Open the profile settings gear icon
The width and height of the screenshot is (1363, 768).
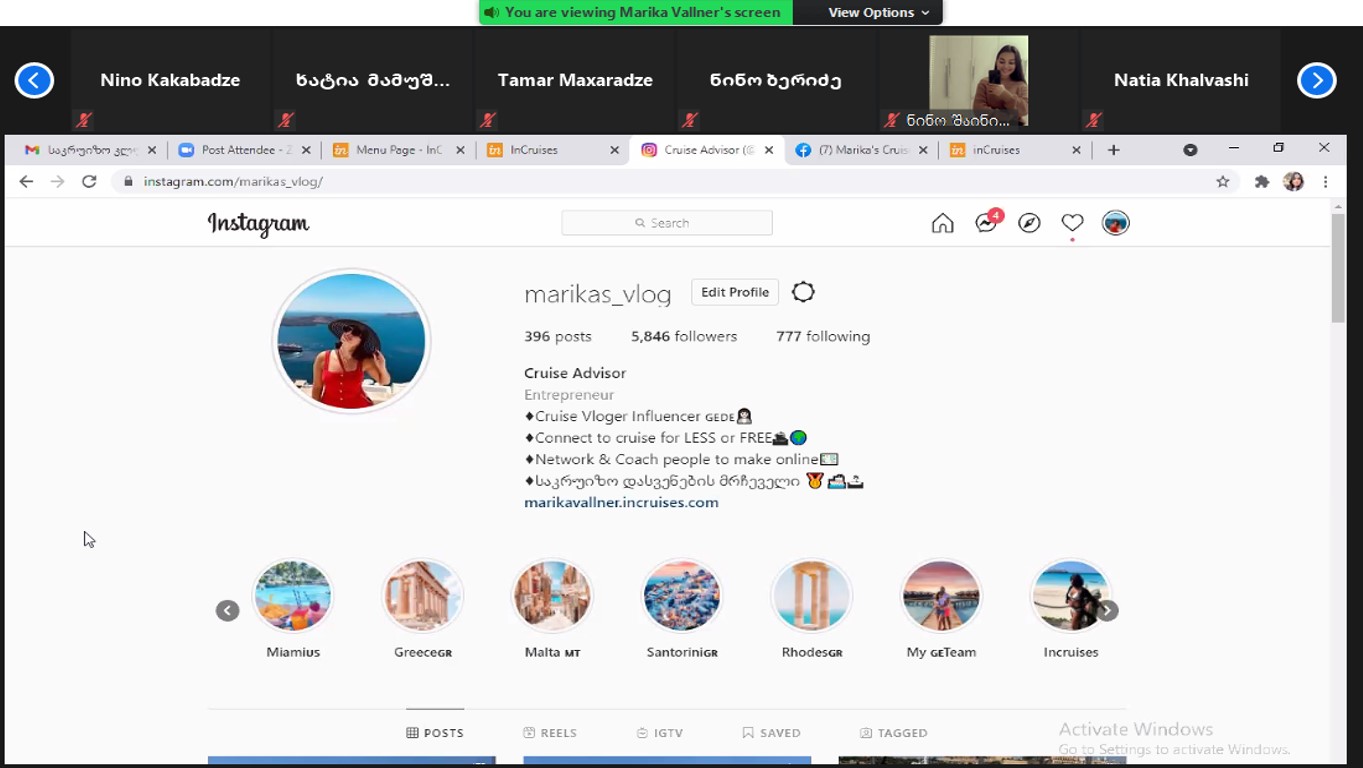[803, 292]
